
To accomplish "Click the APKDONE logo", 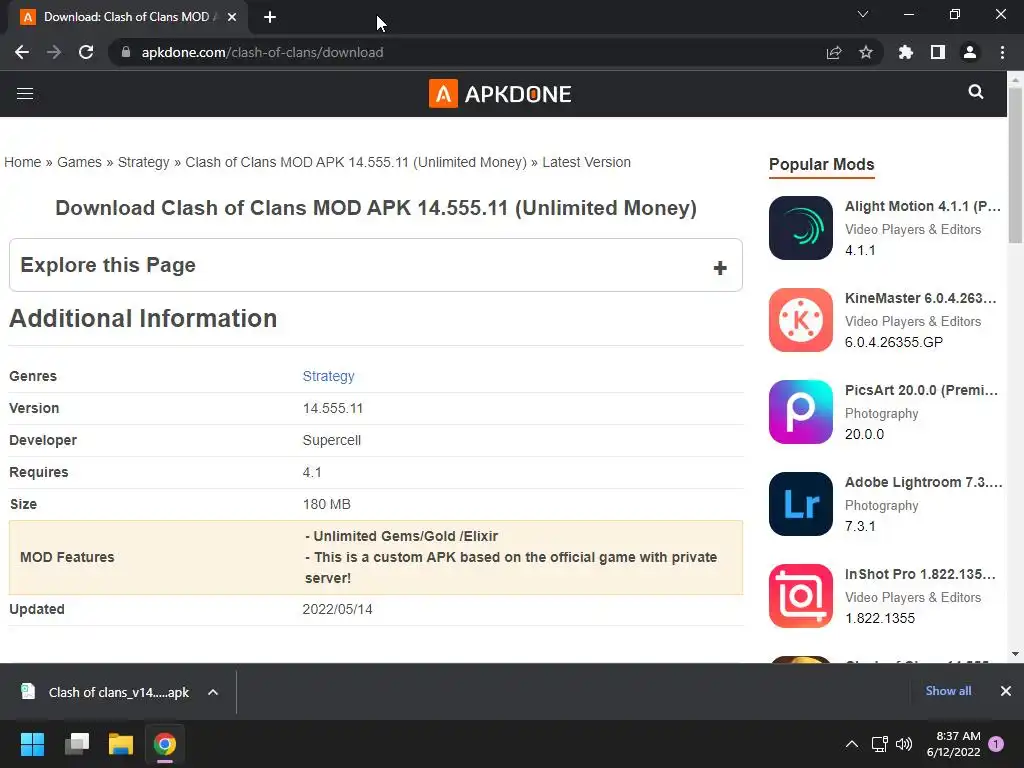I will [500, 94].
